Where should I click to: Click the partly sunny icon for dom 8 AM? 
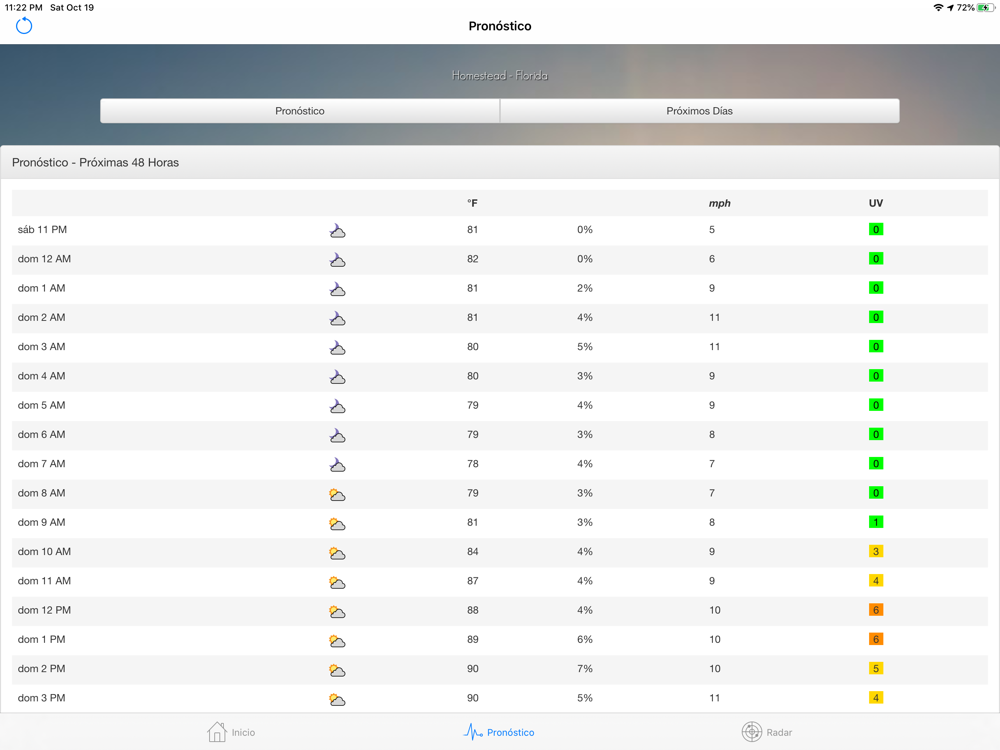(x=338, y=494)
